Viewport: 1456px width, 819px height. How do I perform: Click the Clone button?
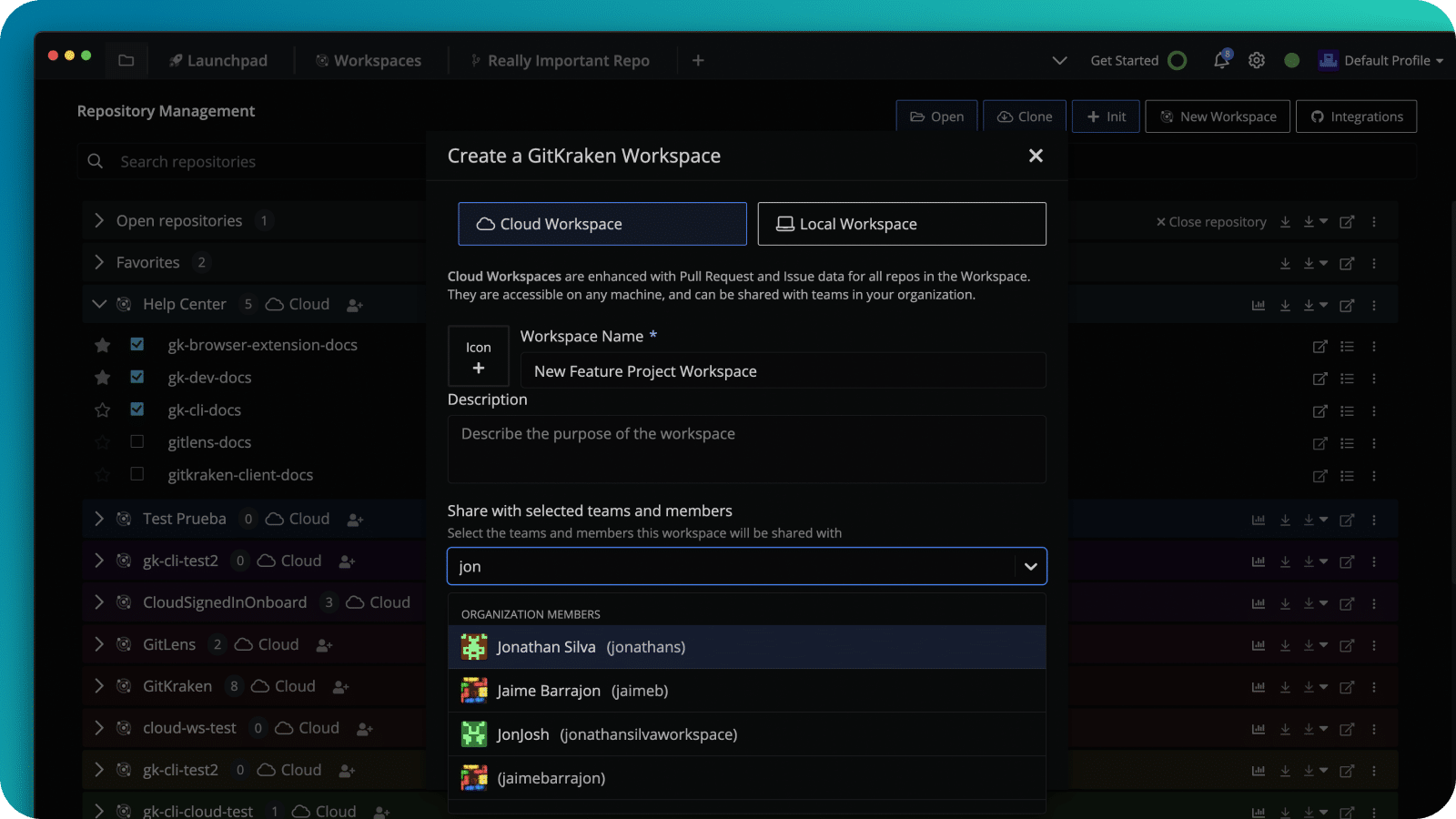1025,116
